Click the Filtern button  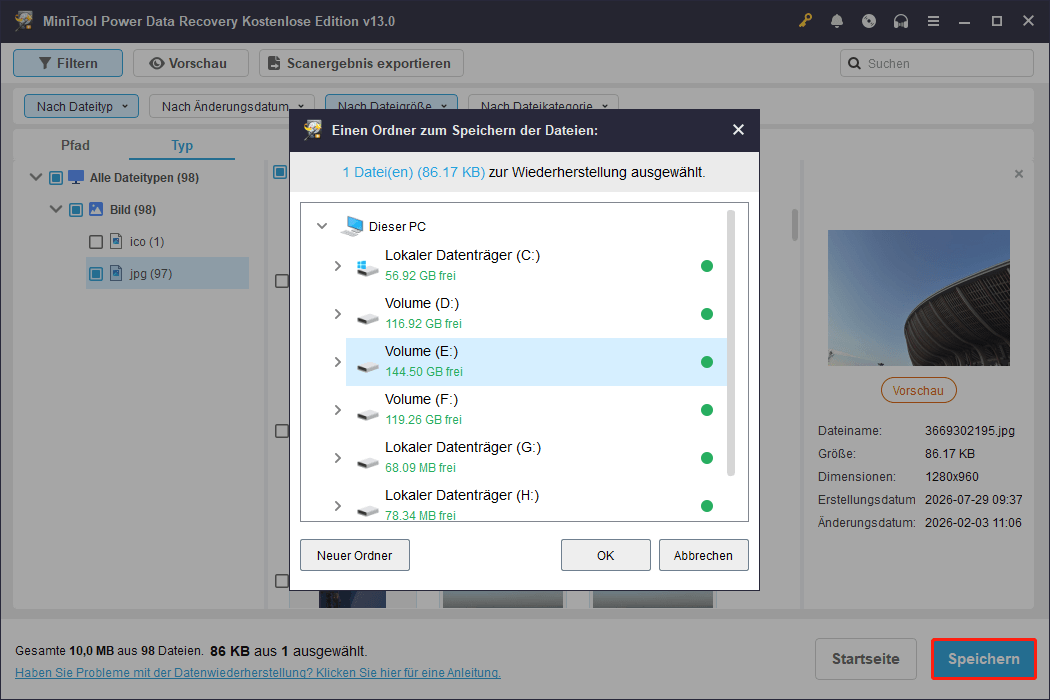tap(68, 63)
